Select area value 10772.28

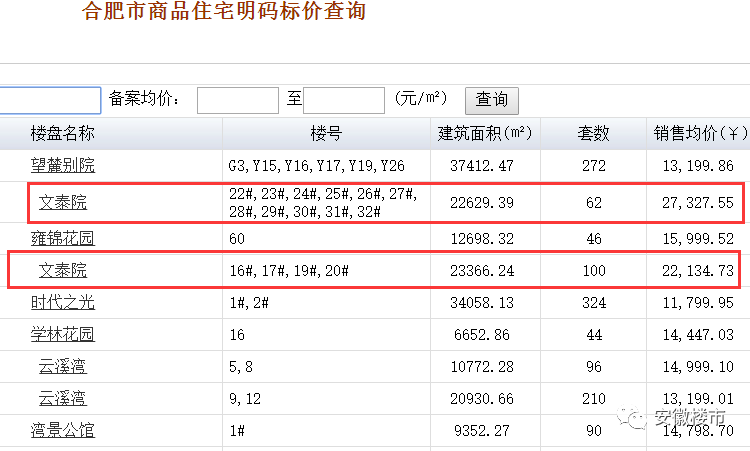coord(482,367)
